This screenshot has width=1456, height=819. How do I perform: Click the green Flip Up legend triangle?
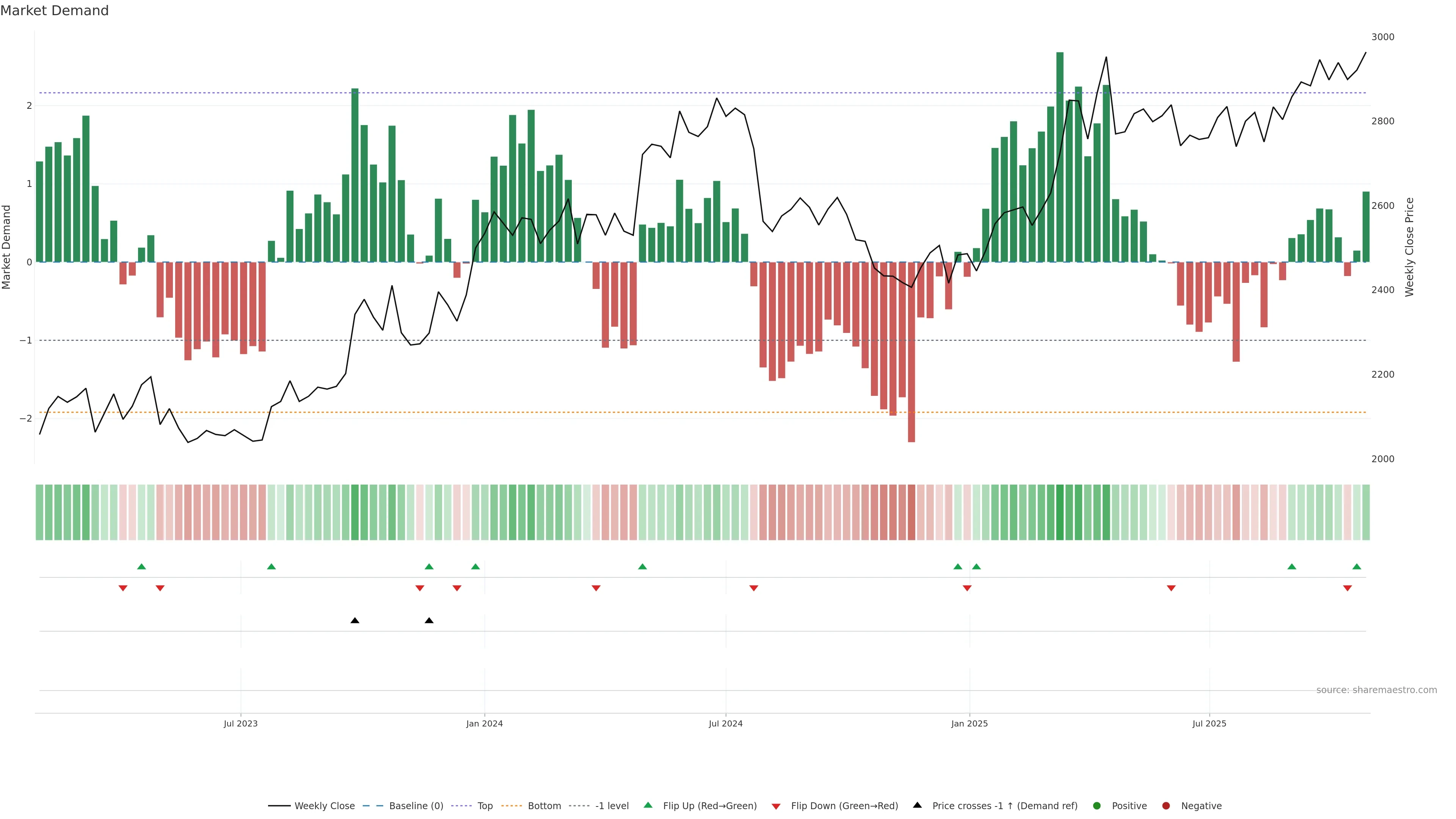[x=648, y=805]
